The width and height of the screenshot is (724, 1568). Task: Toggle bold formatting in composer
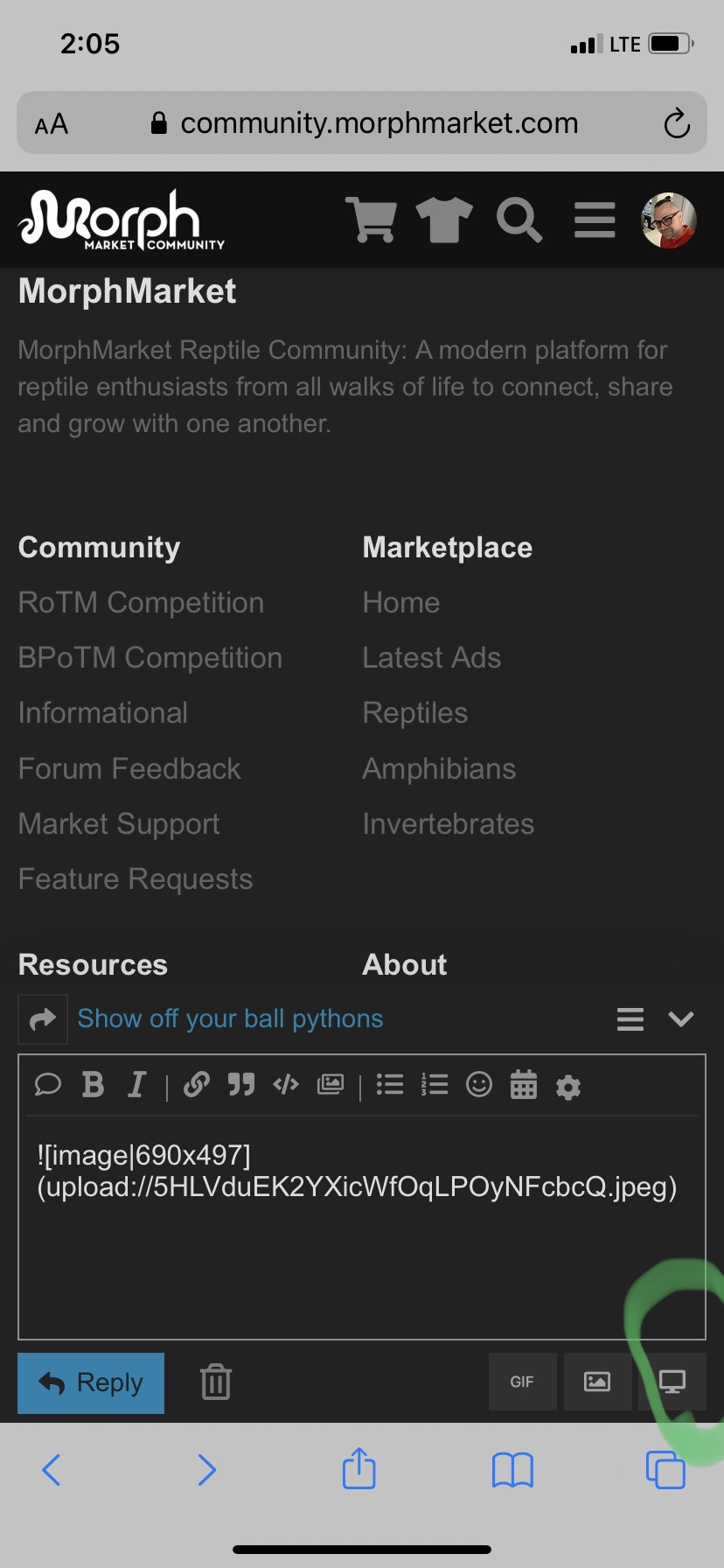pos(93,1085)
